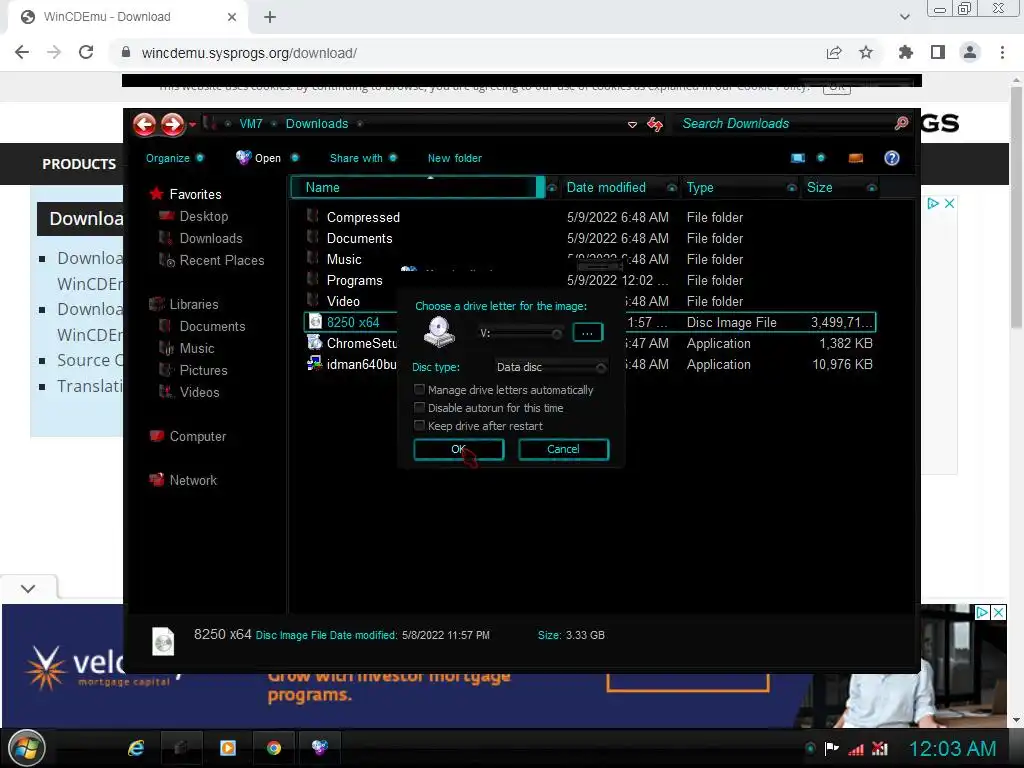This screenshot has width=1024, height=768.
Task: Enable Manage drive letters automatically checkbox
Action: 419,389
